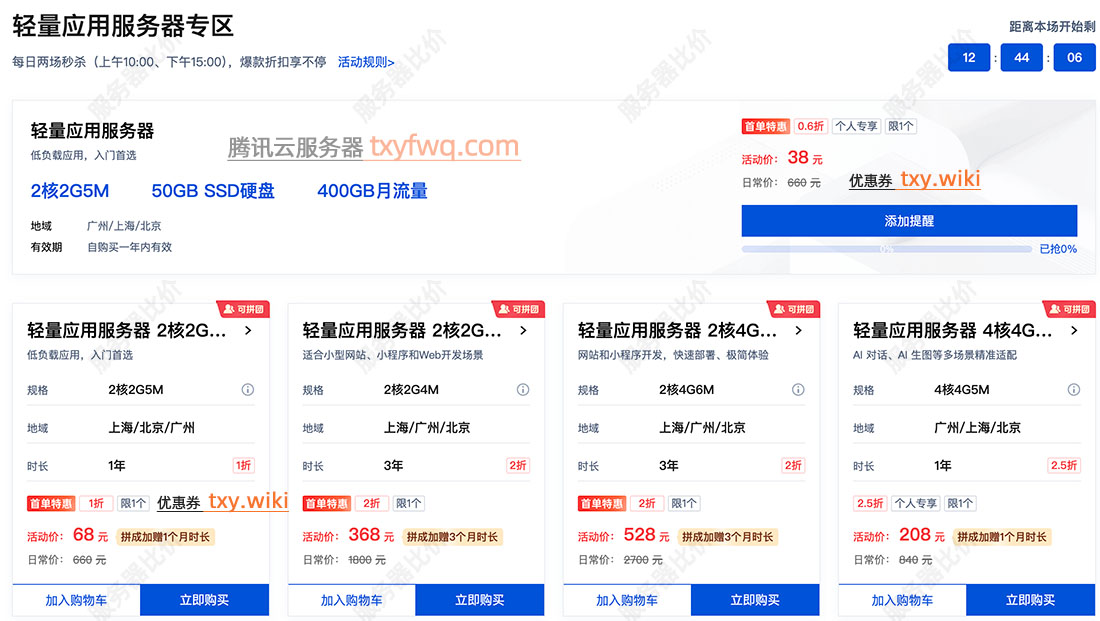Click the 添加提醒 reminder button
1100x621 pixels.
[908, 221]
